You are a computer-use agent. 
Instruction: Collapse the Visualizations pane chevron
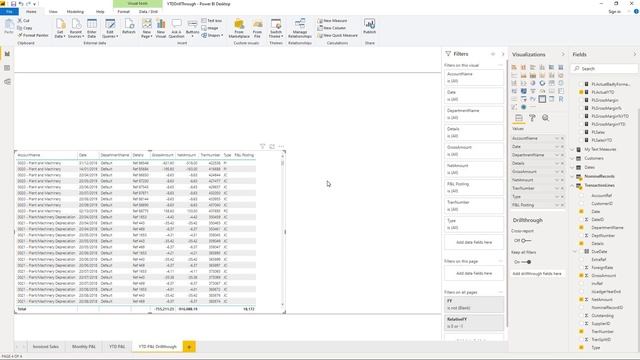(563, 54)
